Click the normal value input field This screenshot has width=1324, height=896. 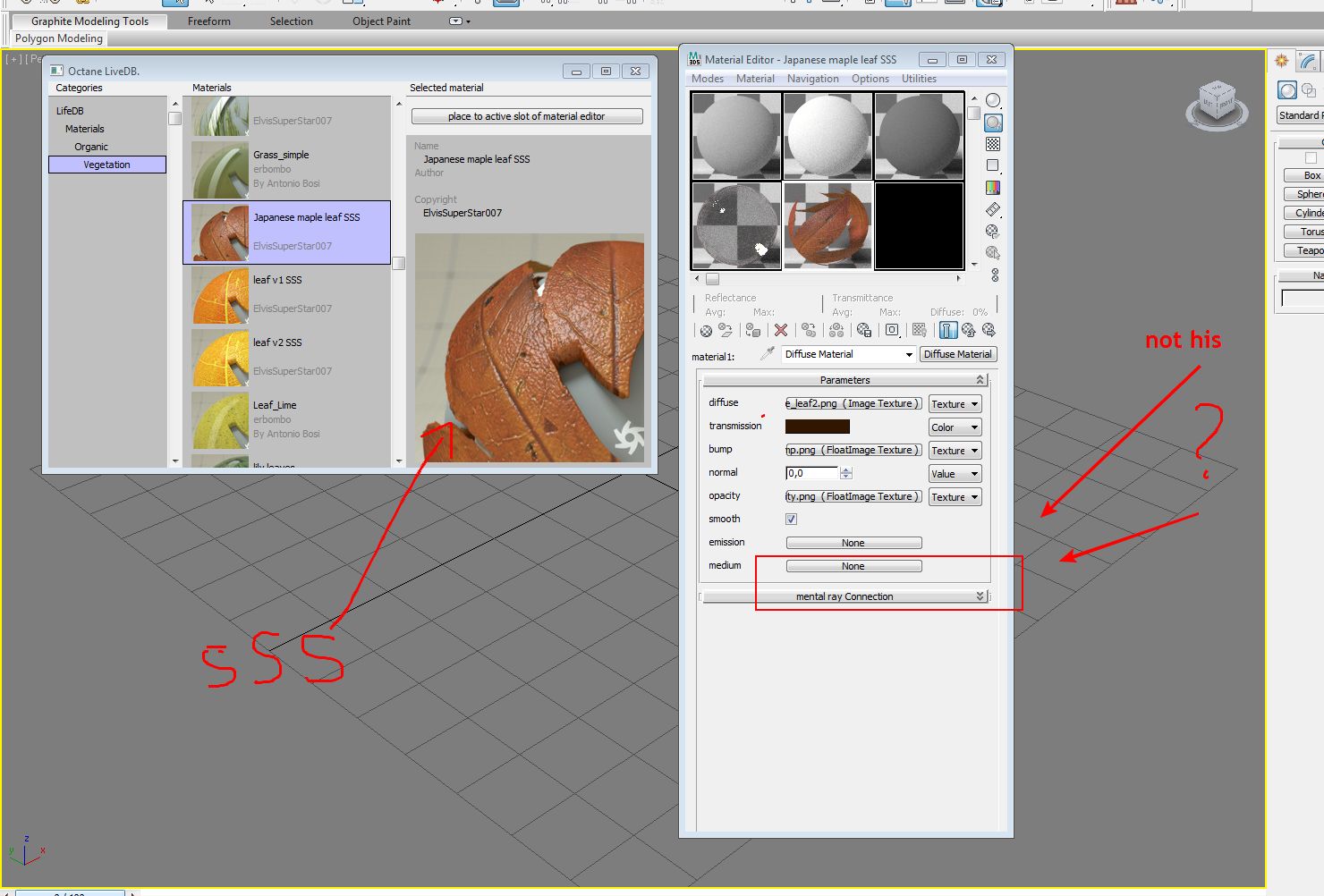coord(812,473)
